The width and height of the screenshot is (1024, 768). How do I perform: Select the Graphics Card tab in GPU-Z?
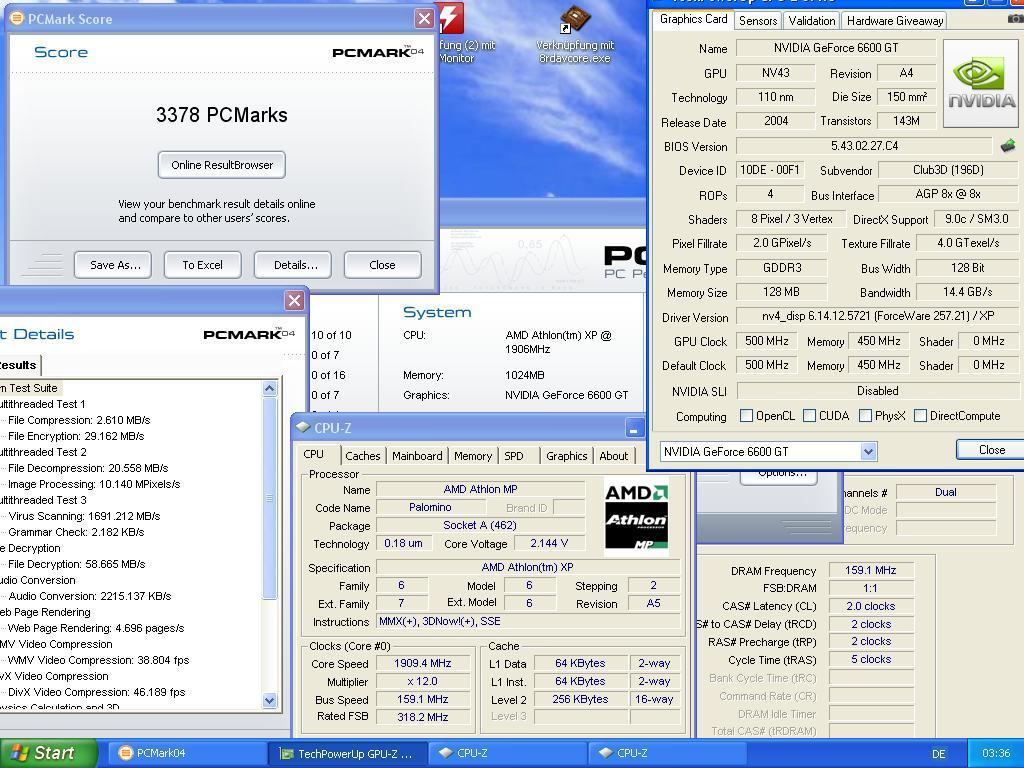coord(693,19)
